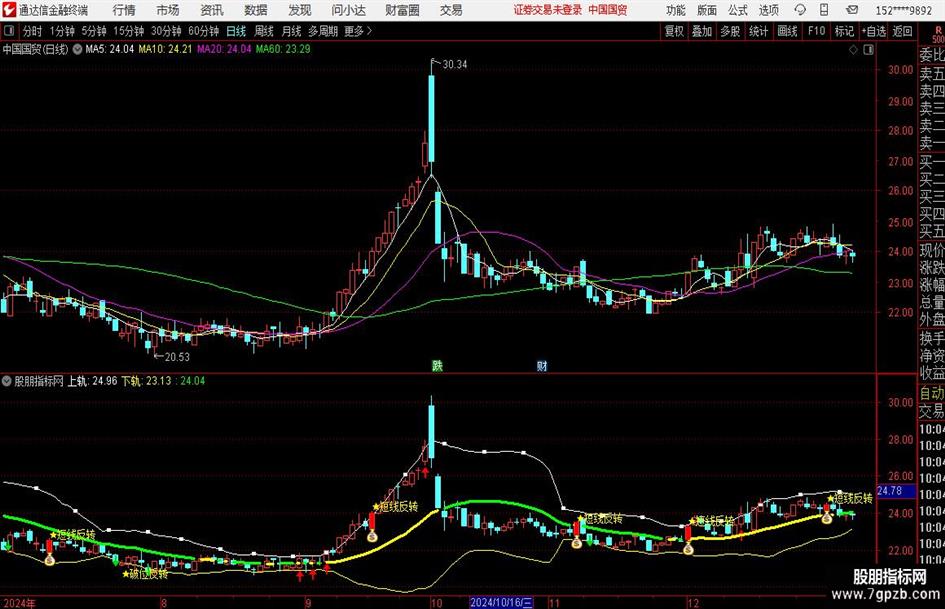Switch to 1分钟 chart period
945x609 pixels.
tap(61, 31)
